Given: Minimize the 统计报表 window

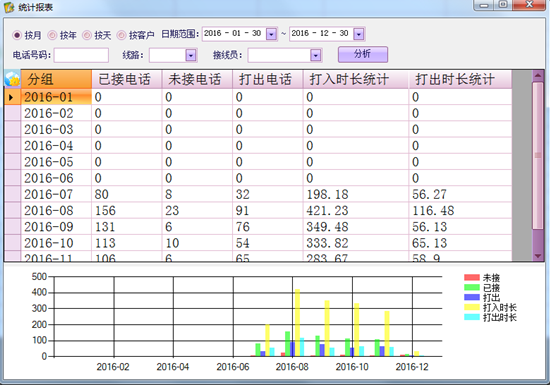Looking at the screenshot, I should (x=484, y=5).
